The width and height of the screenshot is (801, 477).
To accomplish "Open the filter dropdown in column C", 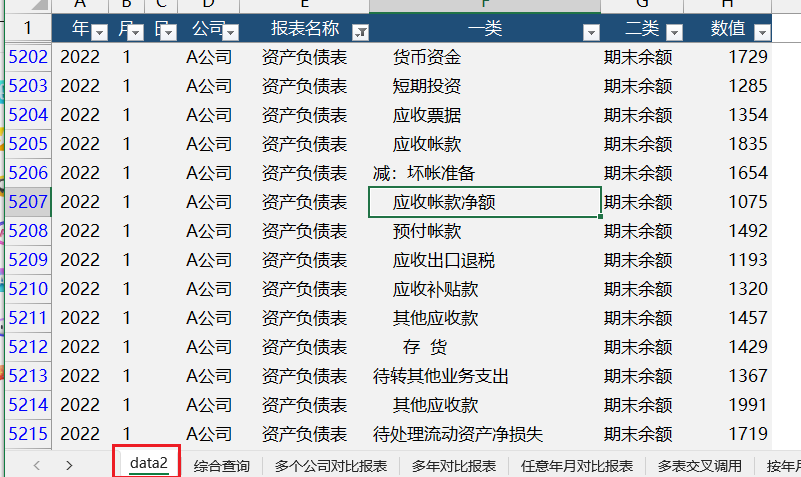I will (168, 33).
